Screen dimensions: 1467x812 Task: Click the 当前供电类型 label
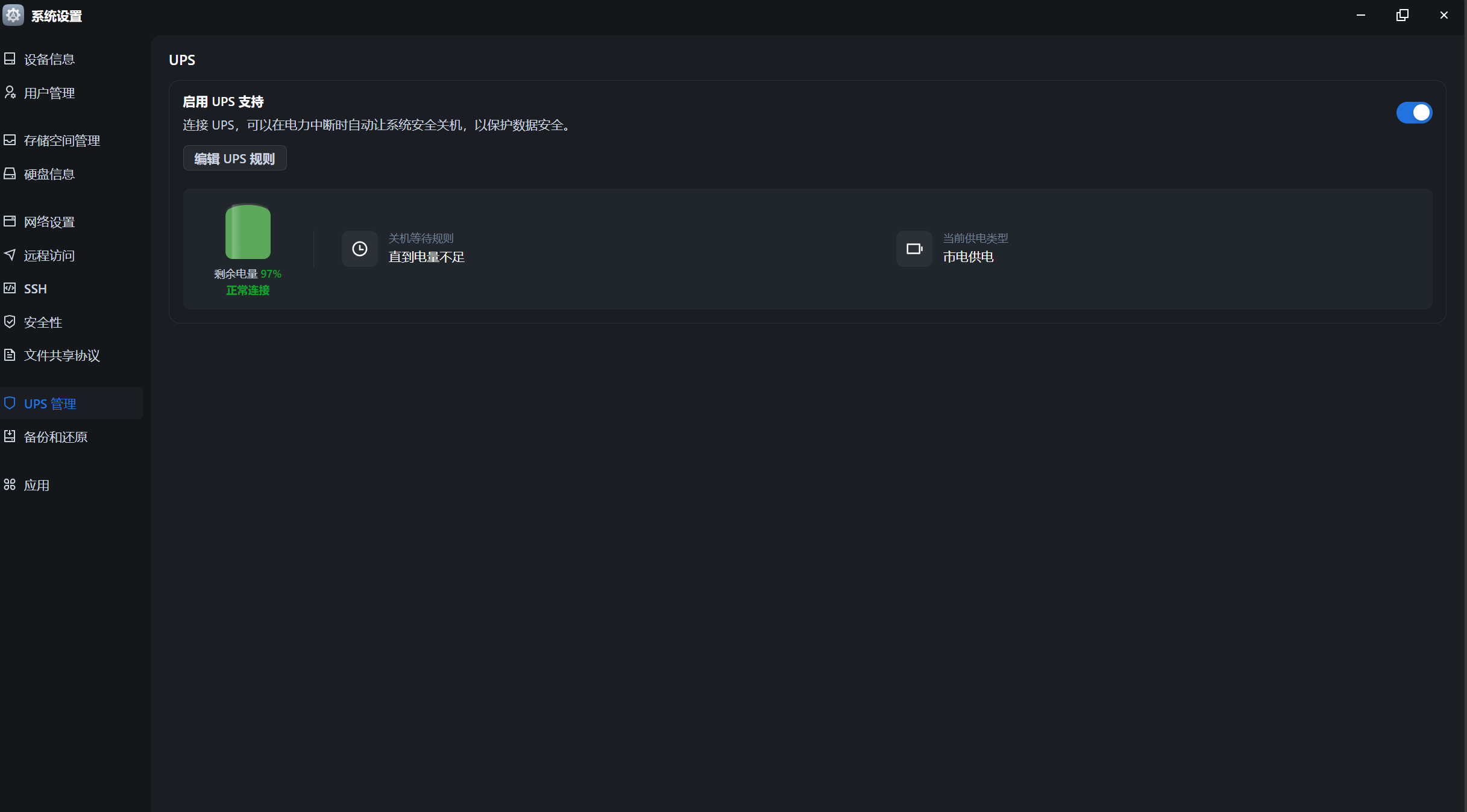976,239
